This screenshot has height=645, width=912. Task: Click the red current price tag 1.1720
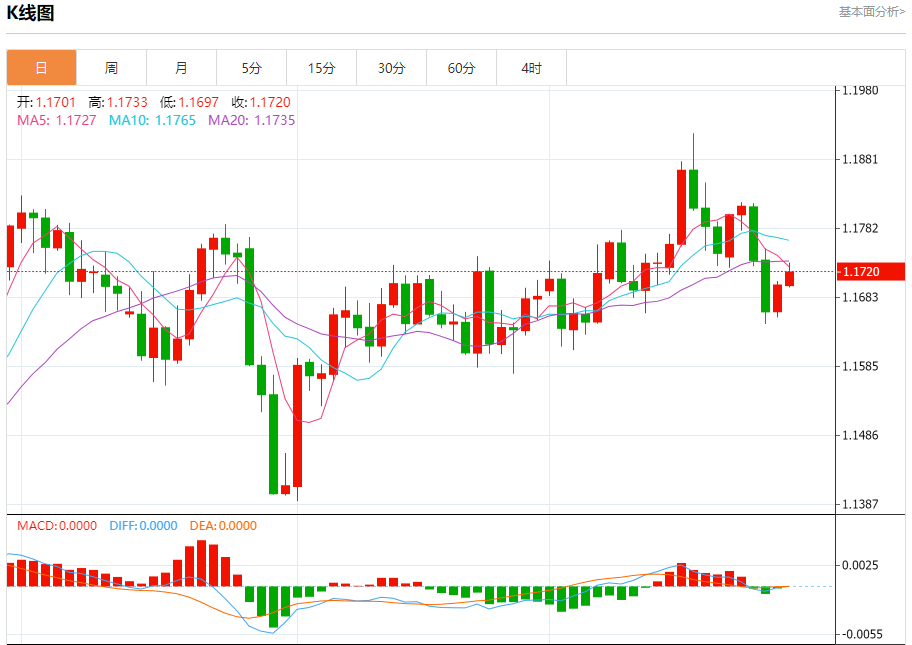[871, 272]
